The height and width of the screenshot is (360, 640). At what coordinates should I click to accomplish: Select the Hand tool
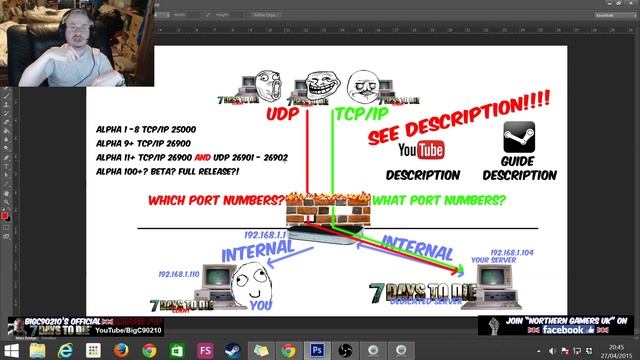(7, 193)
